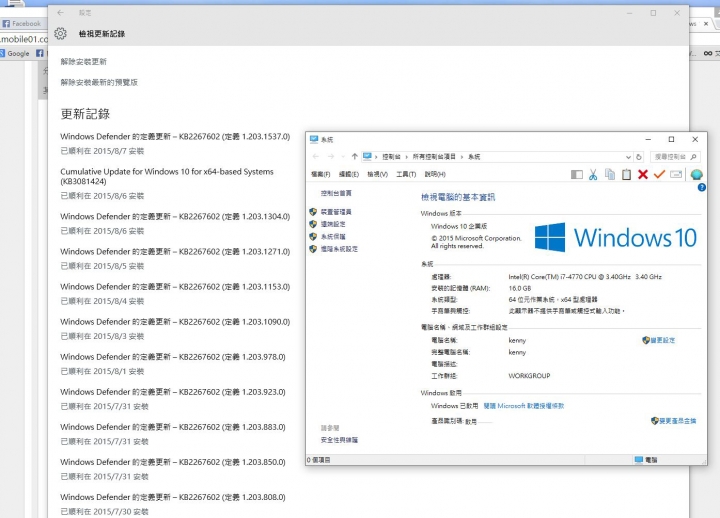Click the 16.0 GB RAM value
Viewport: 720px width, 518px height.
(519, 288)
